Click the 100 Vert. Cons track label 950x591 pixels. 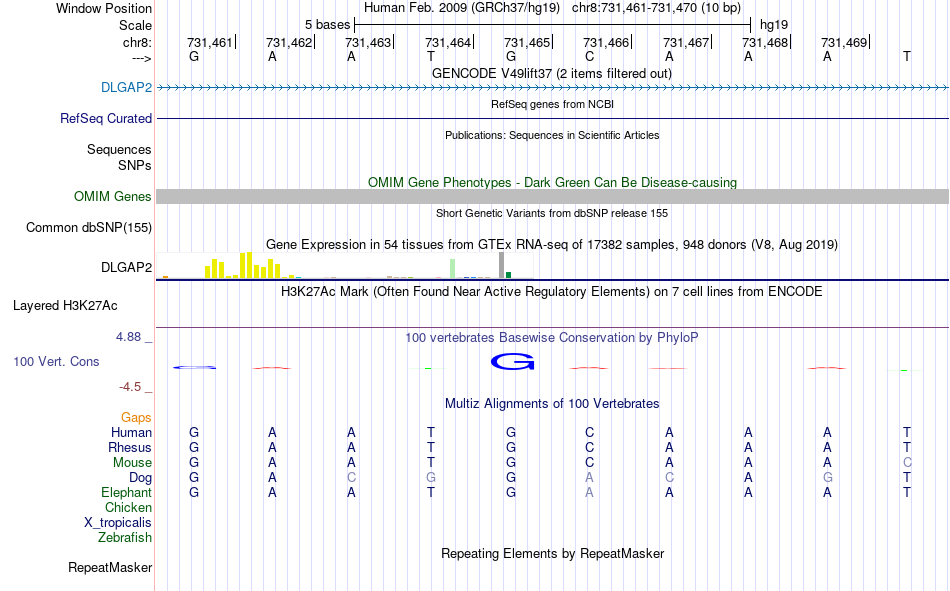coord(56,361)
